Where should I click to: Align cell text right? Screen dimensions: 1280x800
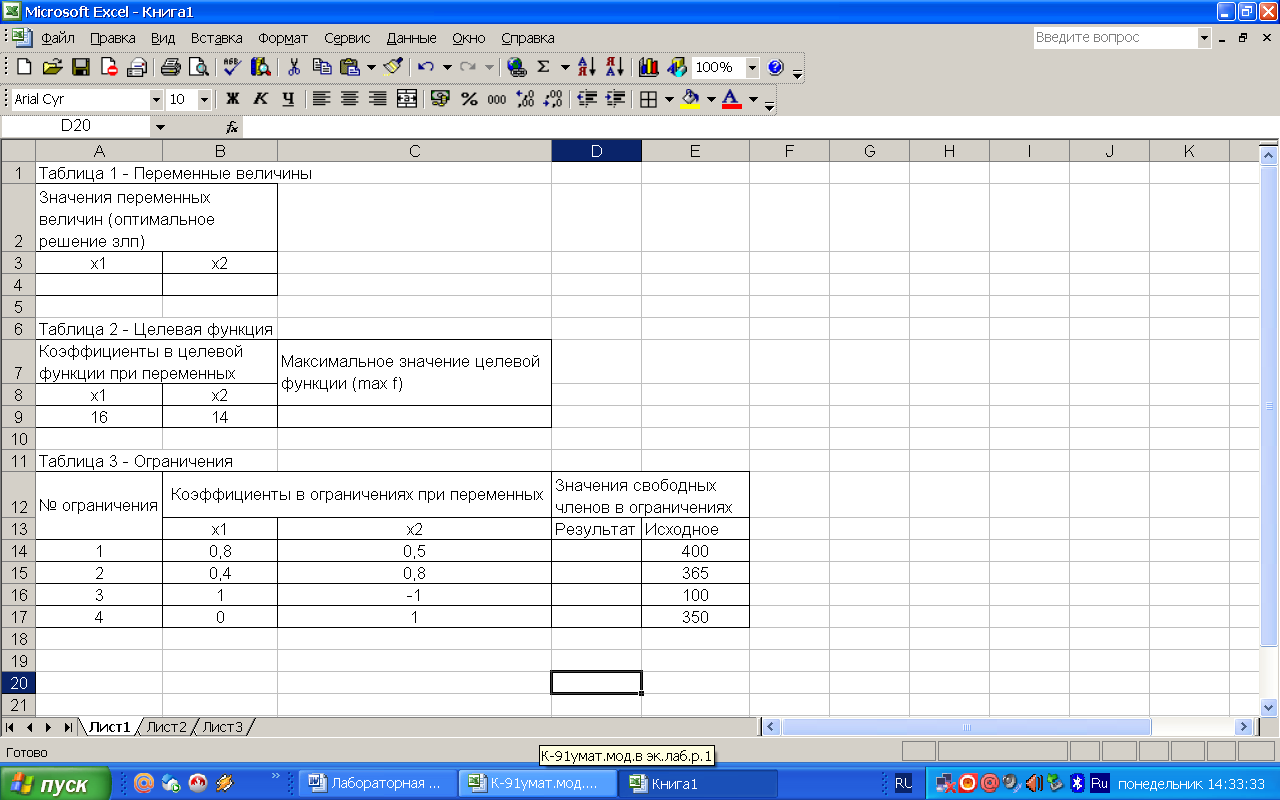(377, 99)
